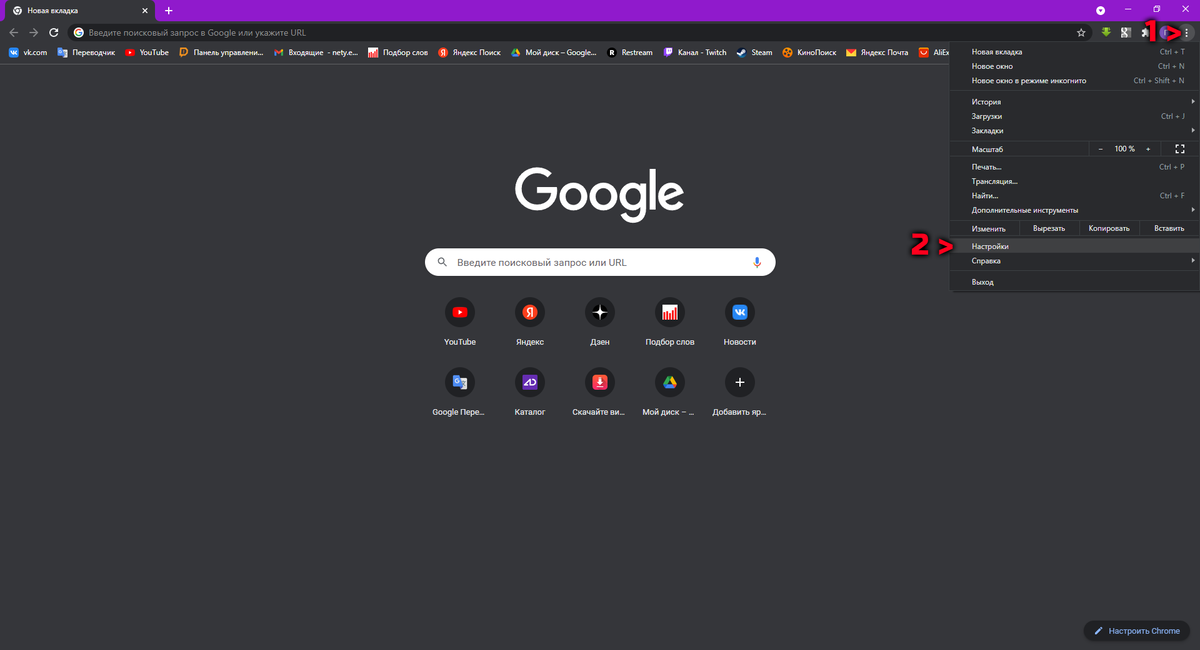
Task: Select Выход in the menu
Action: tap(1074, 282)
